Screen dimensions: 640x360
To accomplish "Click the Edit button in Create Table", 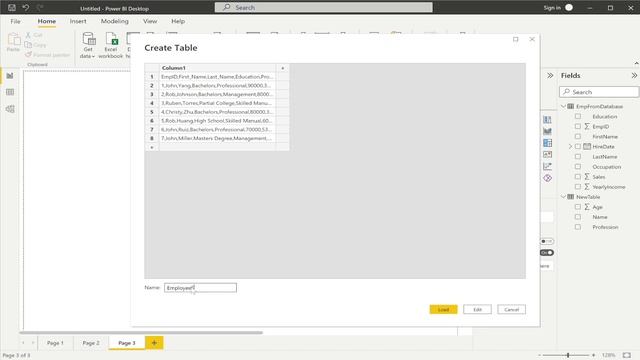I will 478,309.
